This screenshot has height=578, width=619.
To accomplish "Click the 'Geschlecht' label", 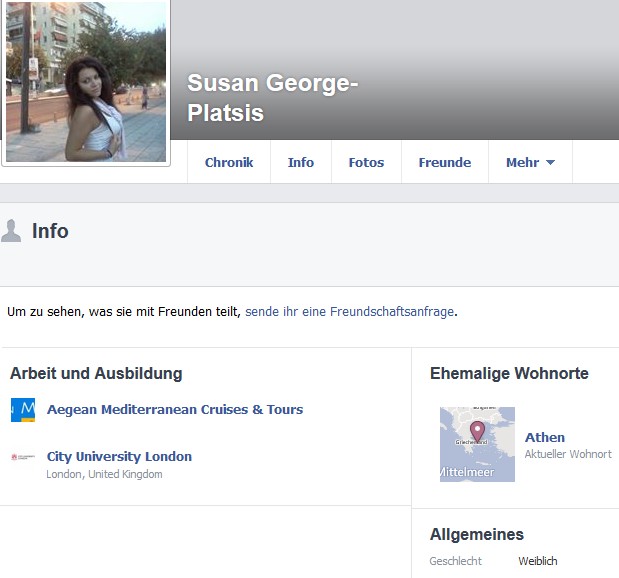I will click(x=456, y=561).
